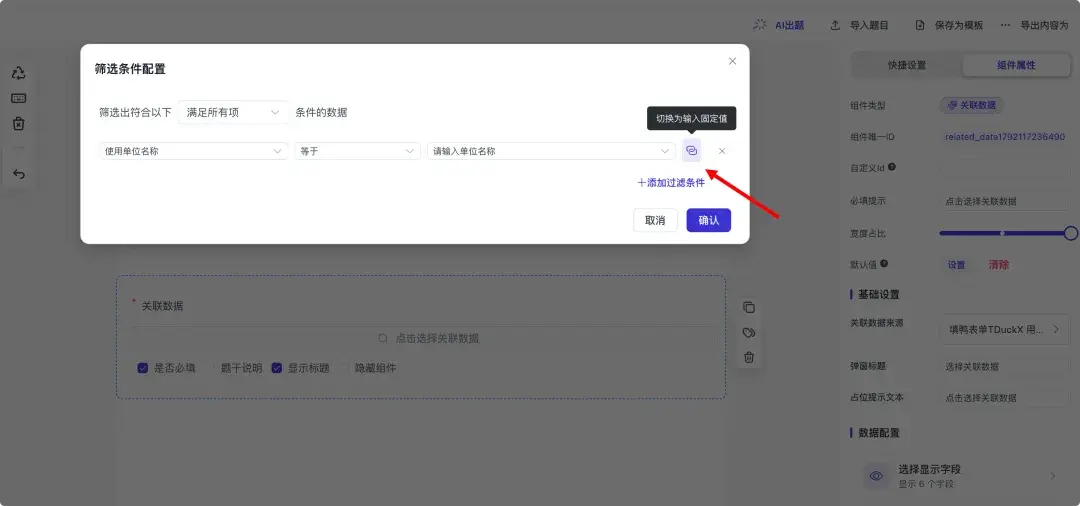Click the 关联数据 title in form canvas
This screenshot has width=1080, height=506.
click(162, 306)
